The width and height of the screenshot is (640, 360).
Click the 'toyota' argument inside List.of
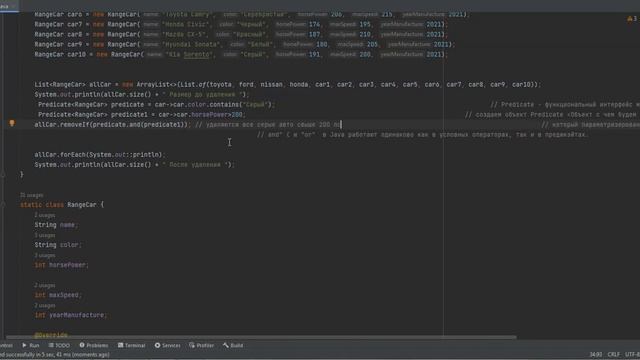(220, 84)
